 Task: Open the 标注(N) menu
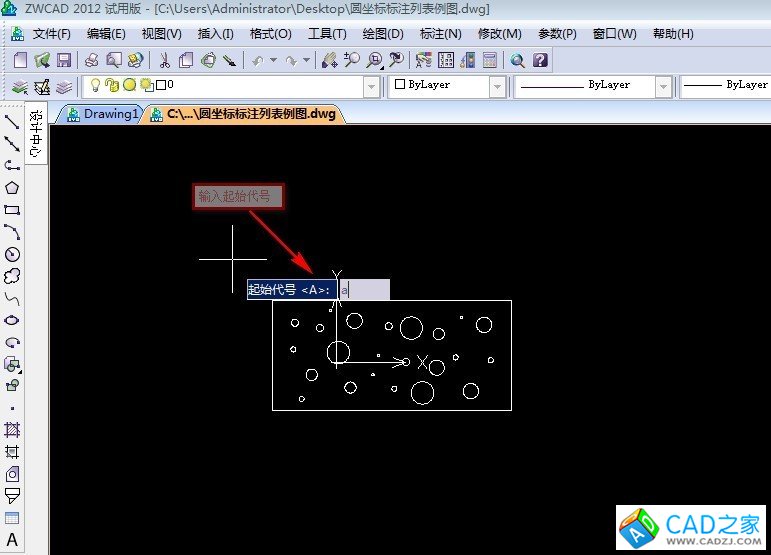point(441,34)
